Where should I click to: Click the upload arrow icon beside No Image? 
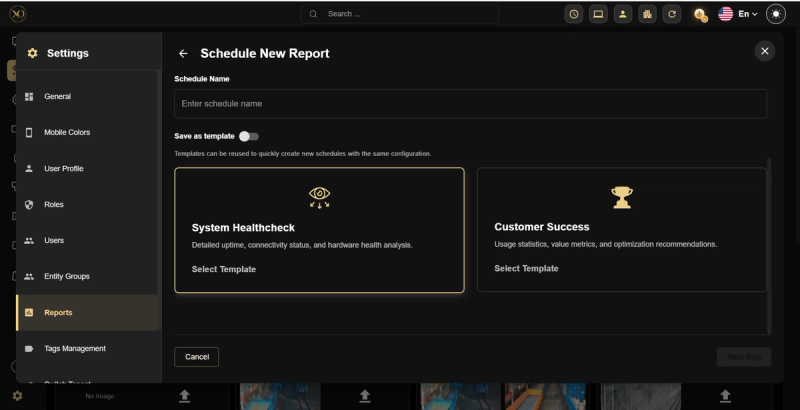(185, 396)
